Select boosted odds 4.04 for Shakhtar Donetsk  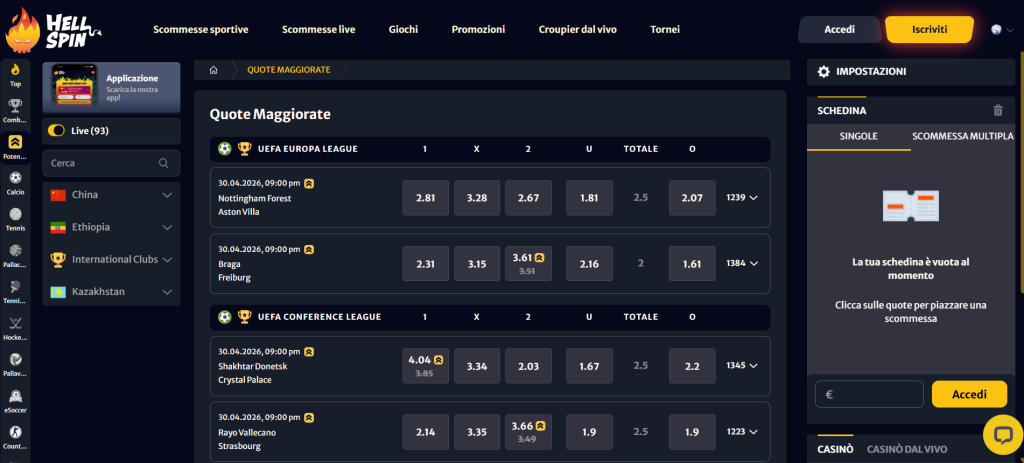tap(426, 366)
